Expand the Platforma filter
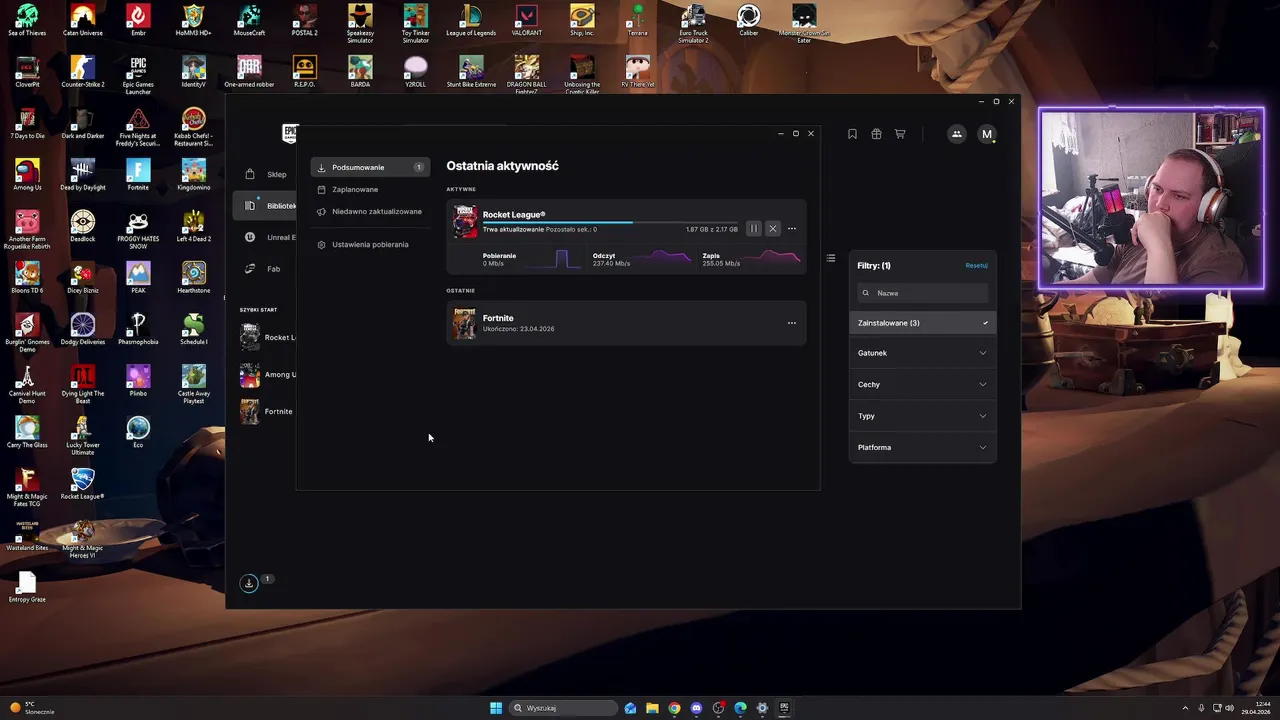Screen dimensions: 1280x720 point(923,447)
